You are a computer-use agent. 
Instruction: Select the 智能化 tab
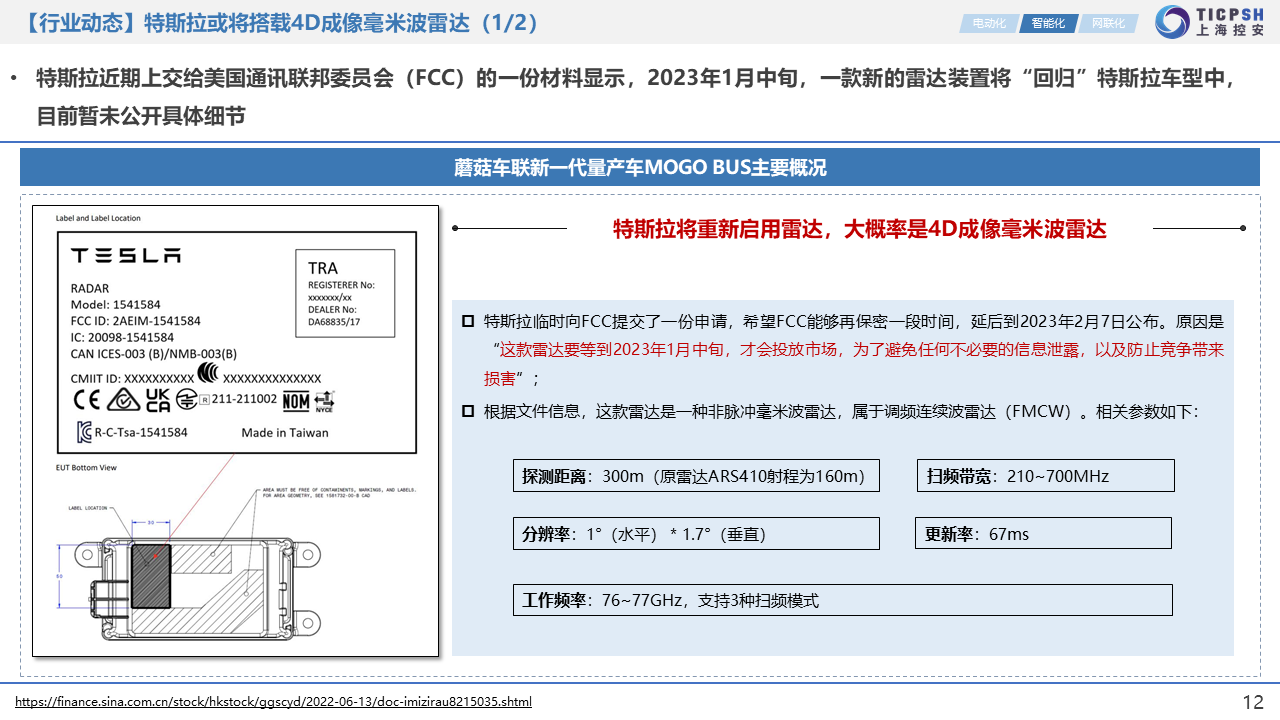click(x=1048, y=23)
